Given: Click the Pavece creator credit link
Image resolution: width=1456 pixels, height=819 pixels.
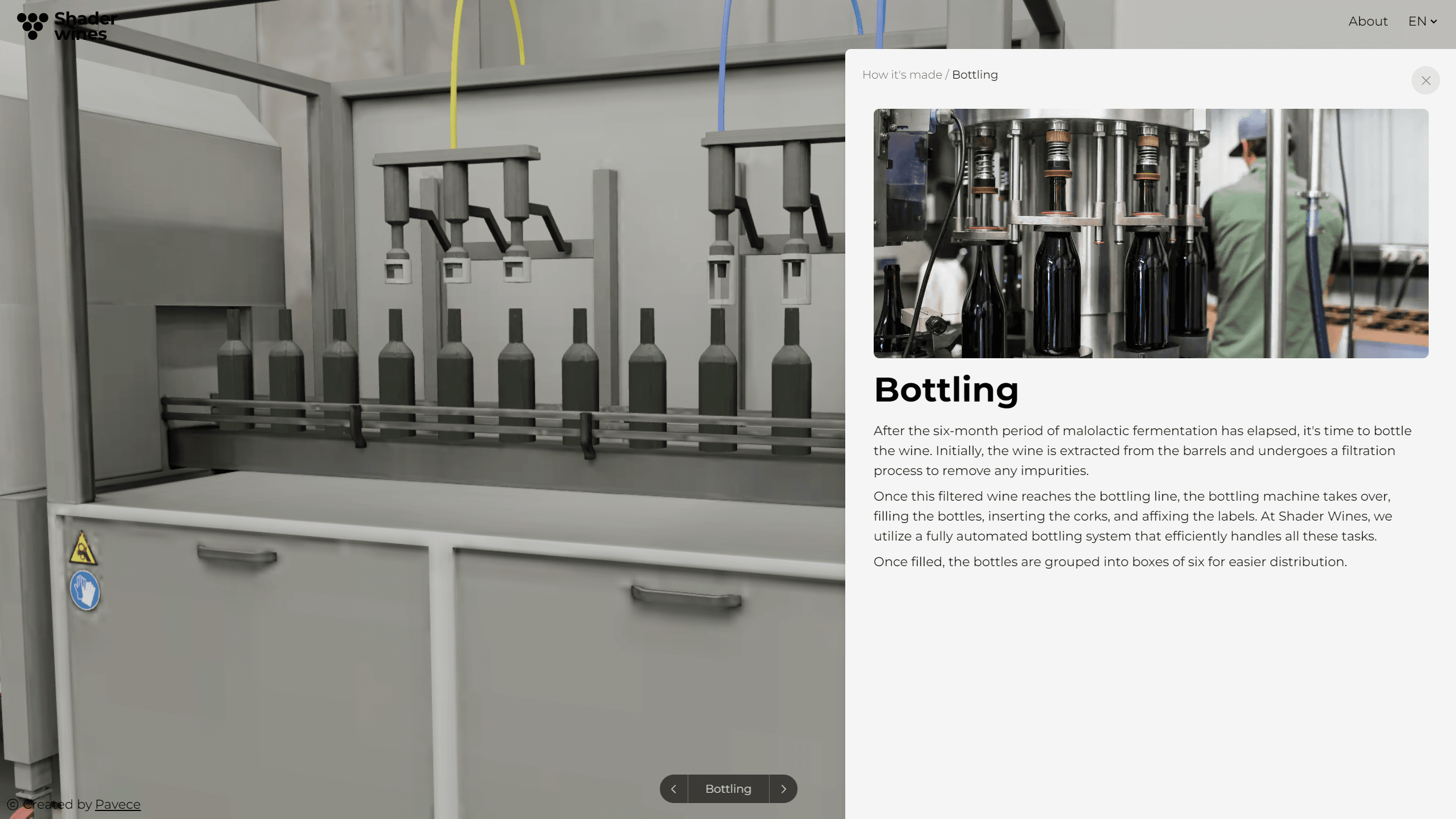Looking at the screenshot, I should tap(118, 804).
